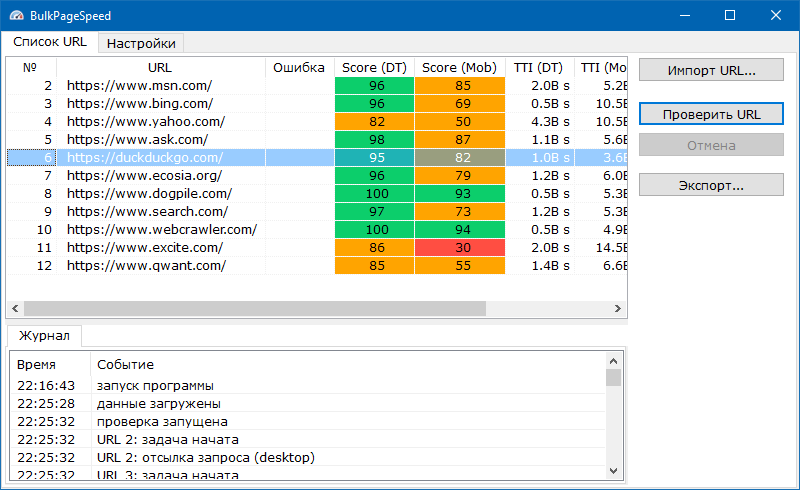Sort by the URL column header
Image resolution: width=800 pixels, height=490 pixels.
point(160,67)
